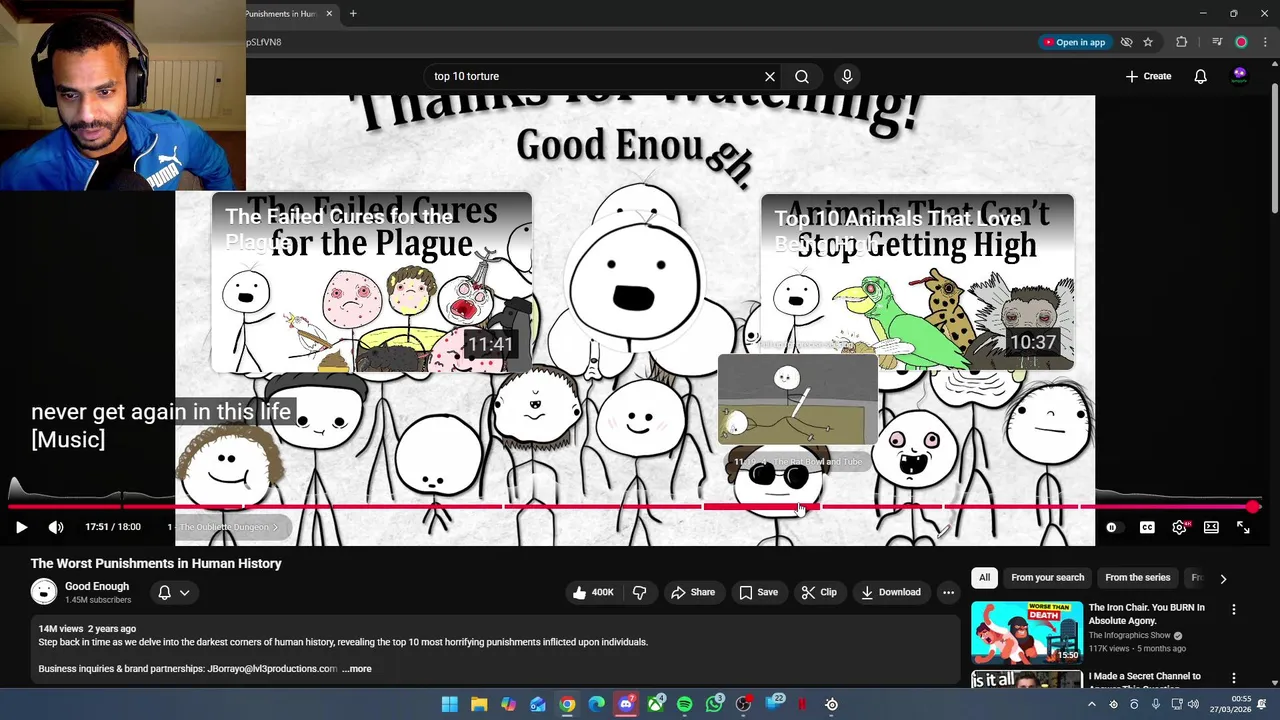Open Discord from taskbar
Screen dimensions: 1280x720
point(626,704)
